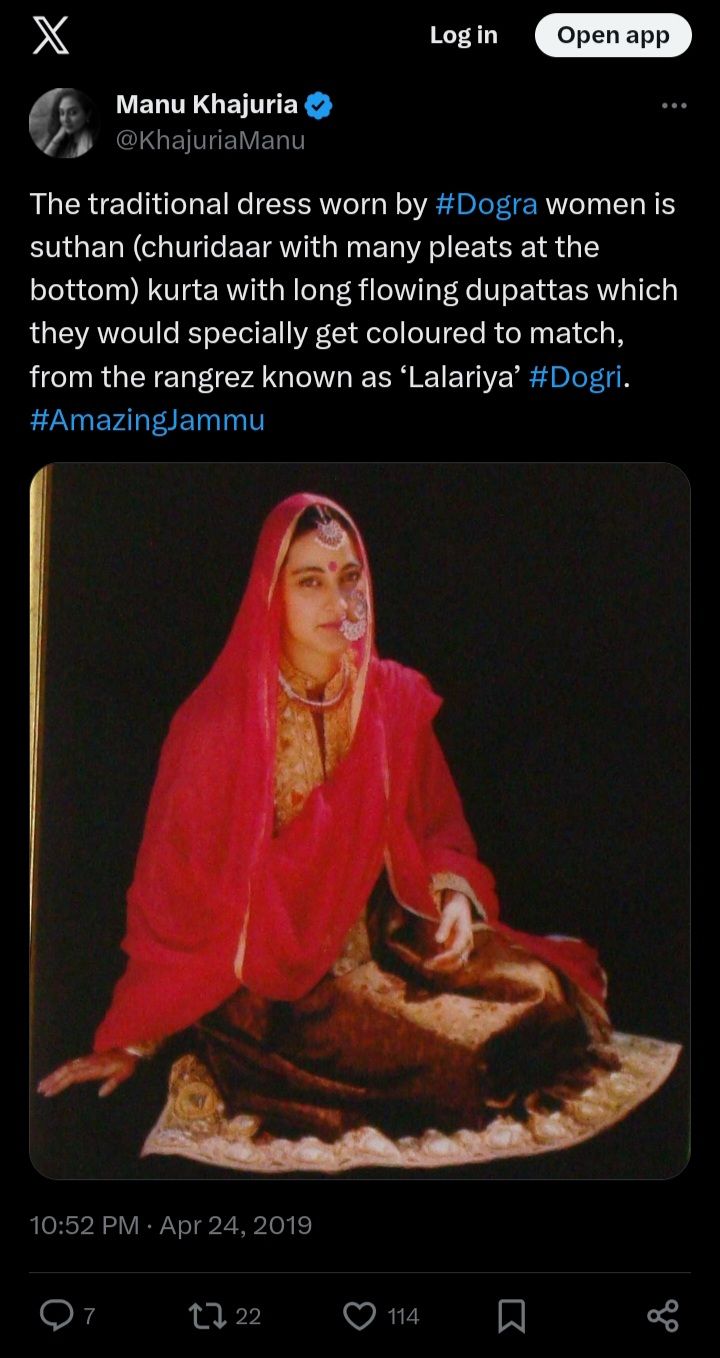Bookmark this post

click(x=512, y=1315)
